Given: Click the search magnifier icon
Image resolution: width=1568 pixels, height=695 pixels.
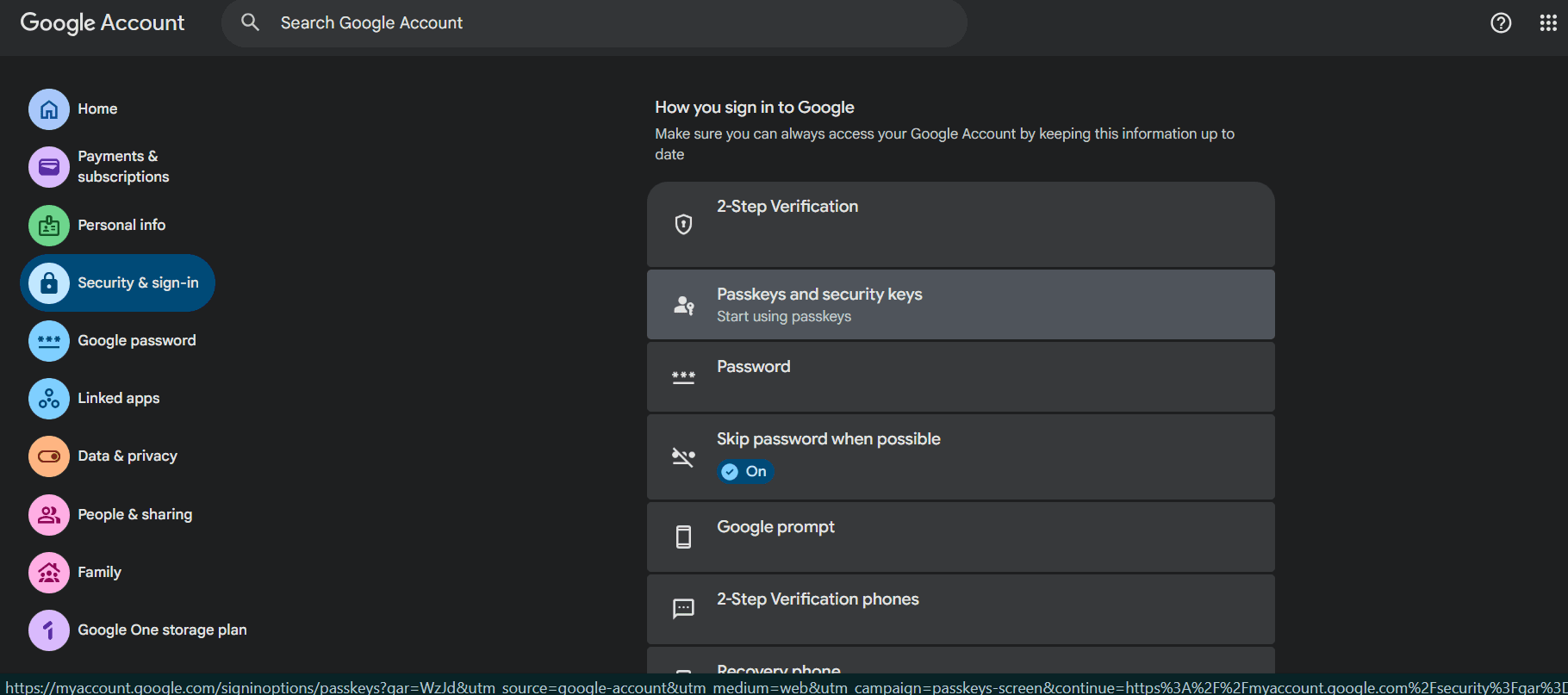Looking at the screenshot, I should click(250, 22).
